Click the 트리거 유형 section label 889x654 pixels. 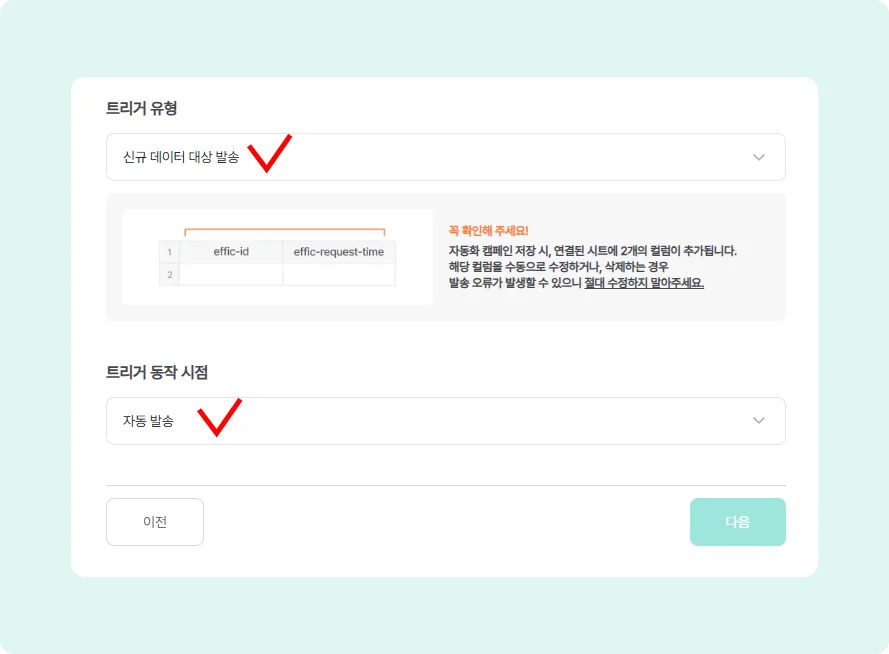click(142, 108)
